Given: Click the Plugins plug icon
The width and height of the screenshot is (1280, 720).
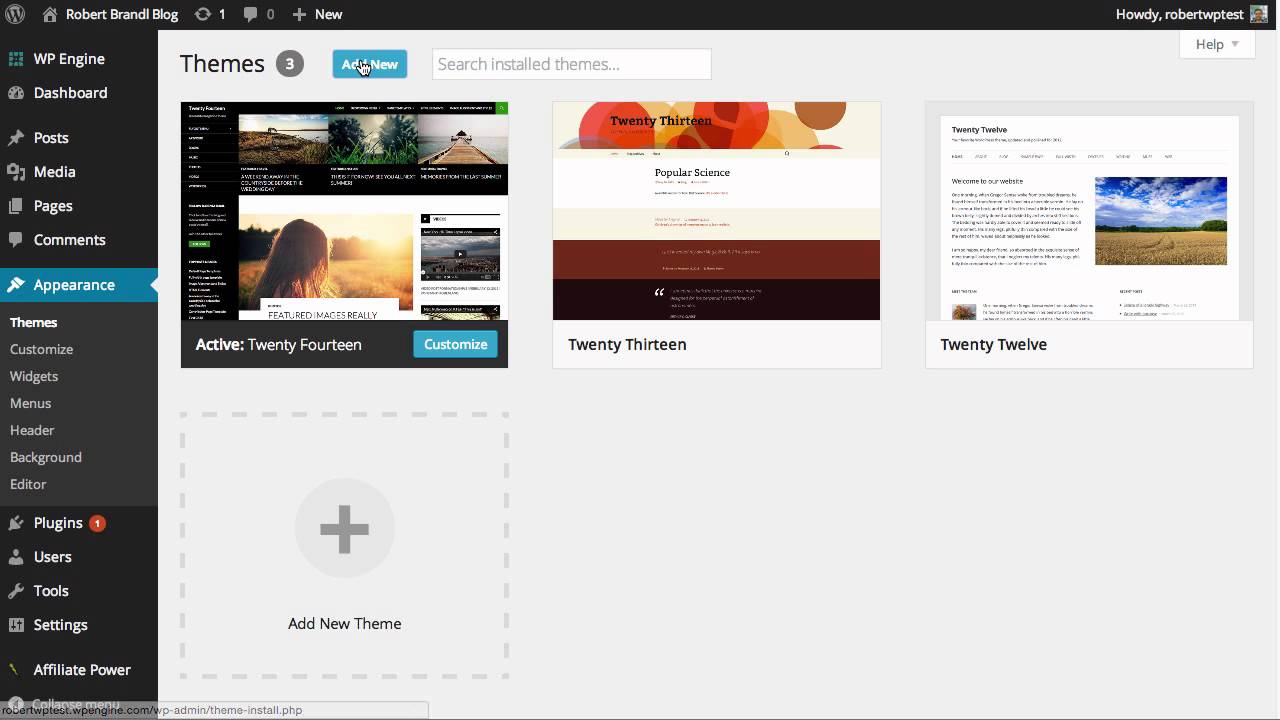Looking at the screenshot, I should pyautogui.click(x=16, y=523).
